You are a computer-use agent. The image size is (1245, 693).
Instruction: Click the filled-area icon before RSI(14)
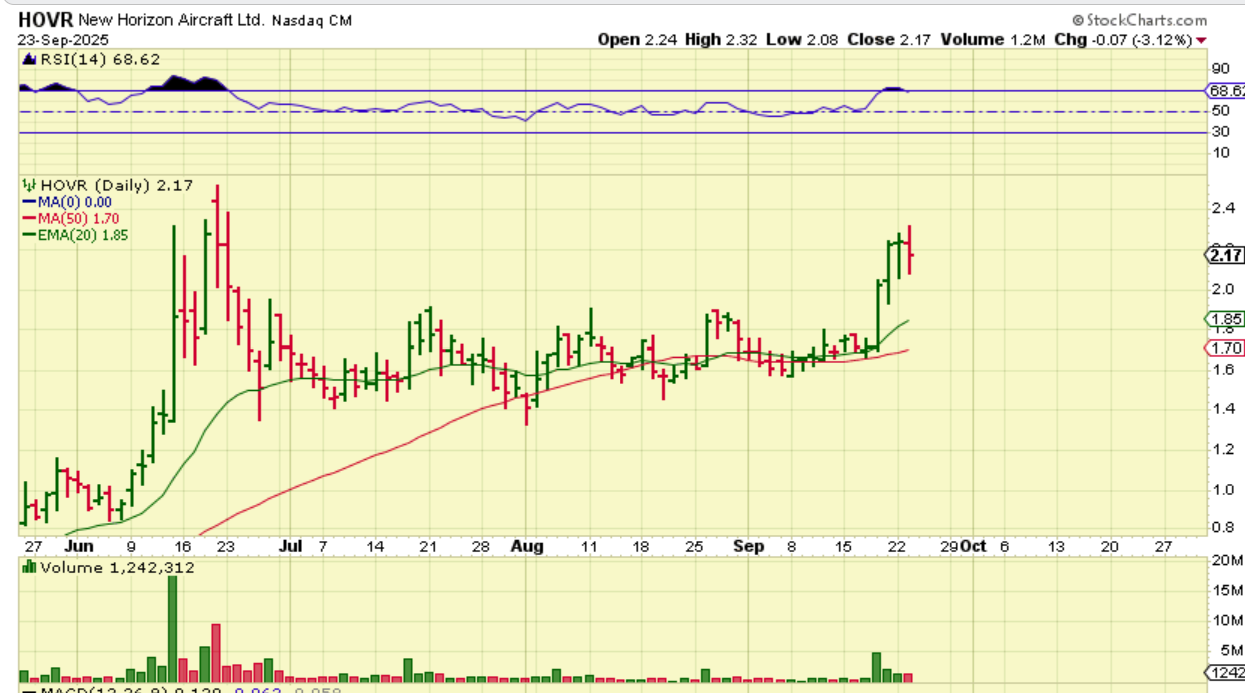[29, 60]
